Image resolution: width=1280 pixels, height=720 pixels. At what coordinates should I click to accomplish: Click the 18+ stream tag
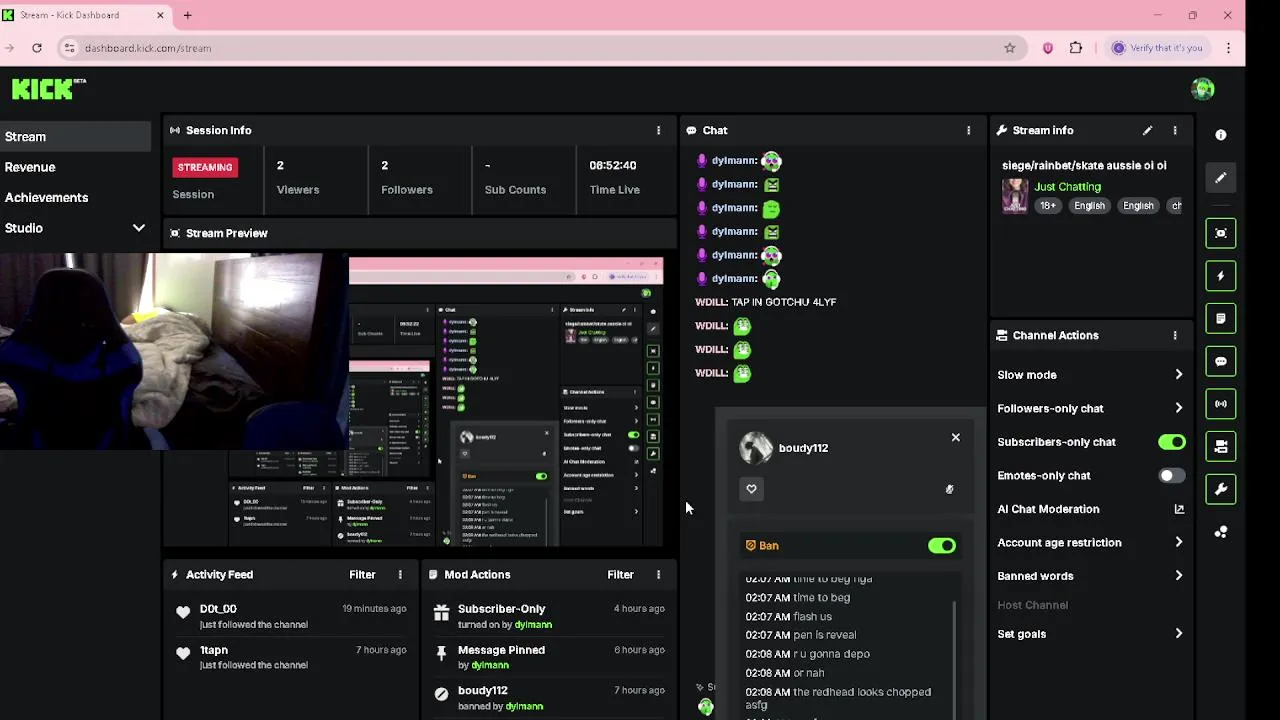tap(1047, 205)
